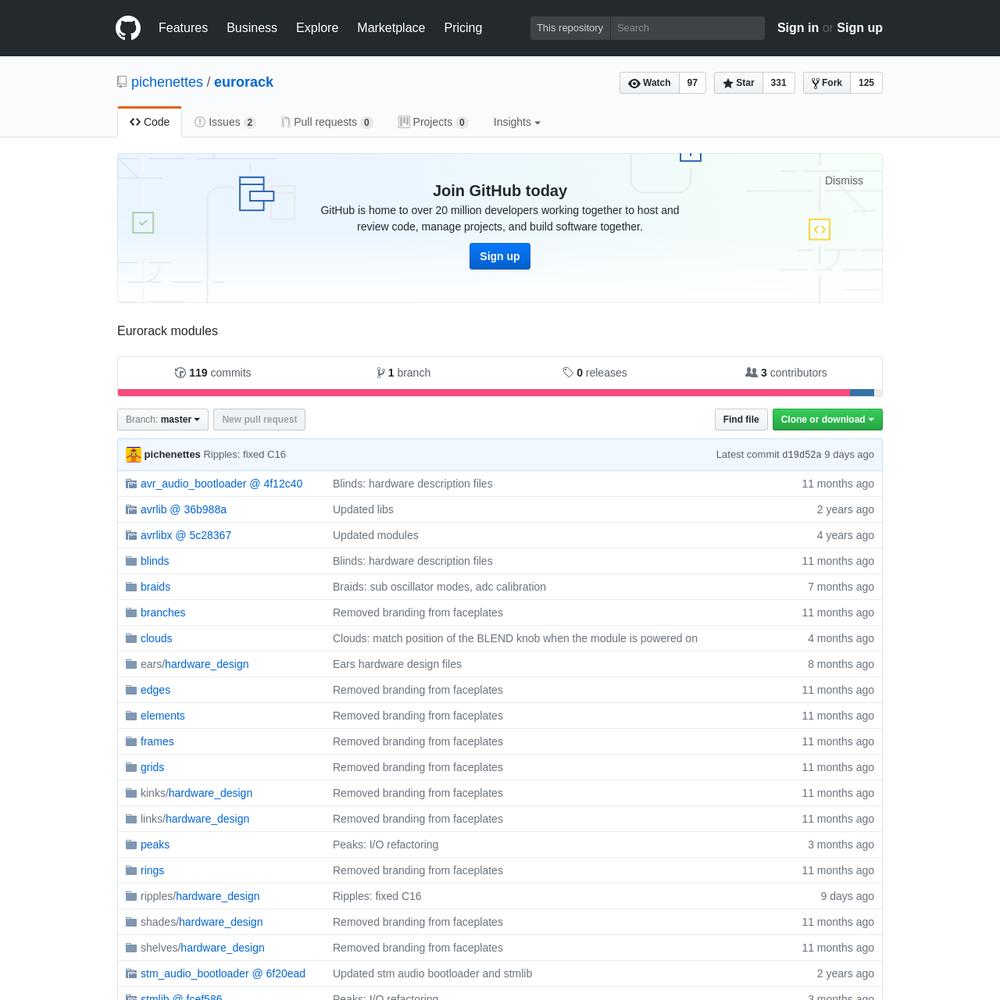Click the people icon beside 3 contributors
Image resolution: width=1000 pixels, height=1000 pixels.
tap(751, 372)
